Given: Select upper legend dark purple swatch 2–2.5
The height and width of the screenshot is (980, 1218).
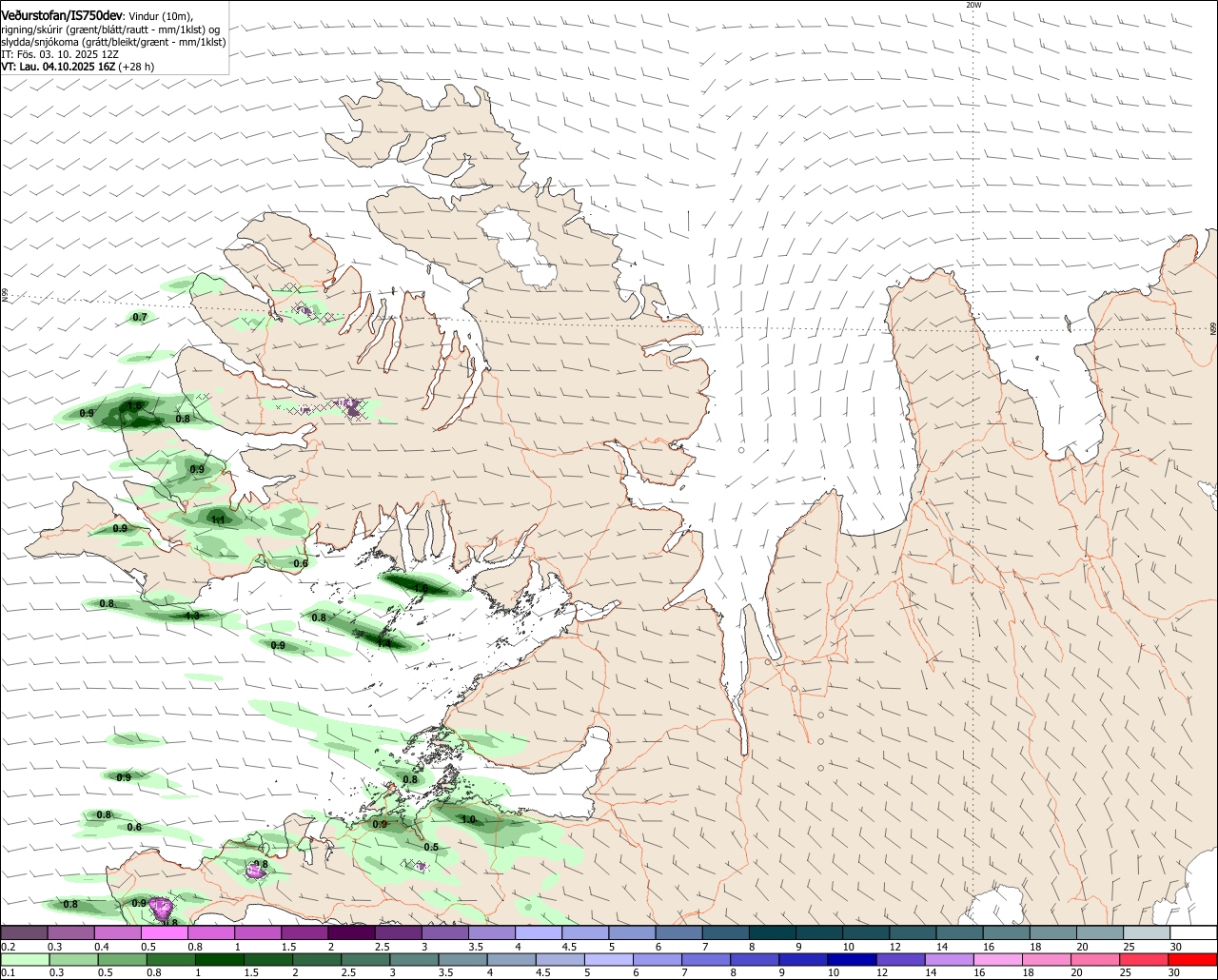Looking at the screenshot, I should pos(351,932).
